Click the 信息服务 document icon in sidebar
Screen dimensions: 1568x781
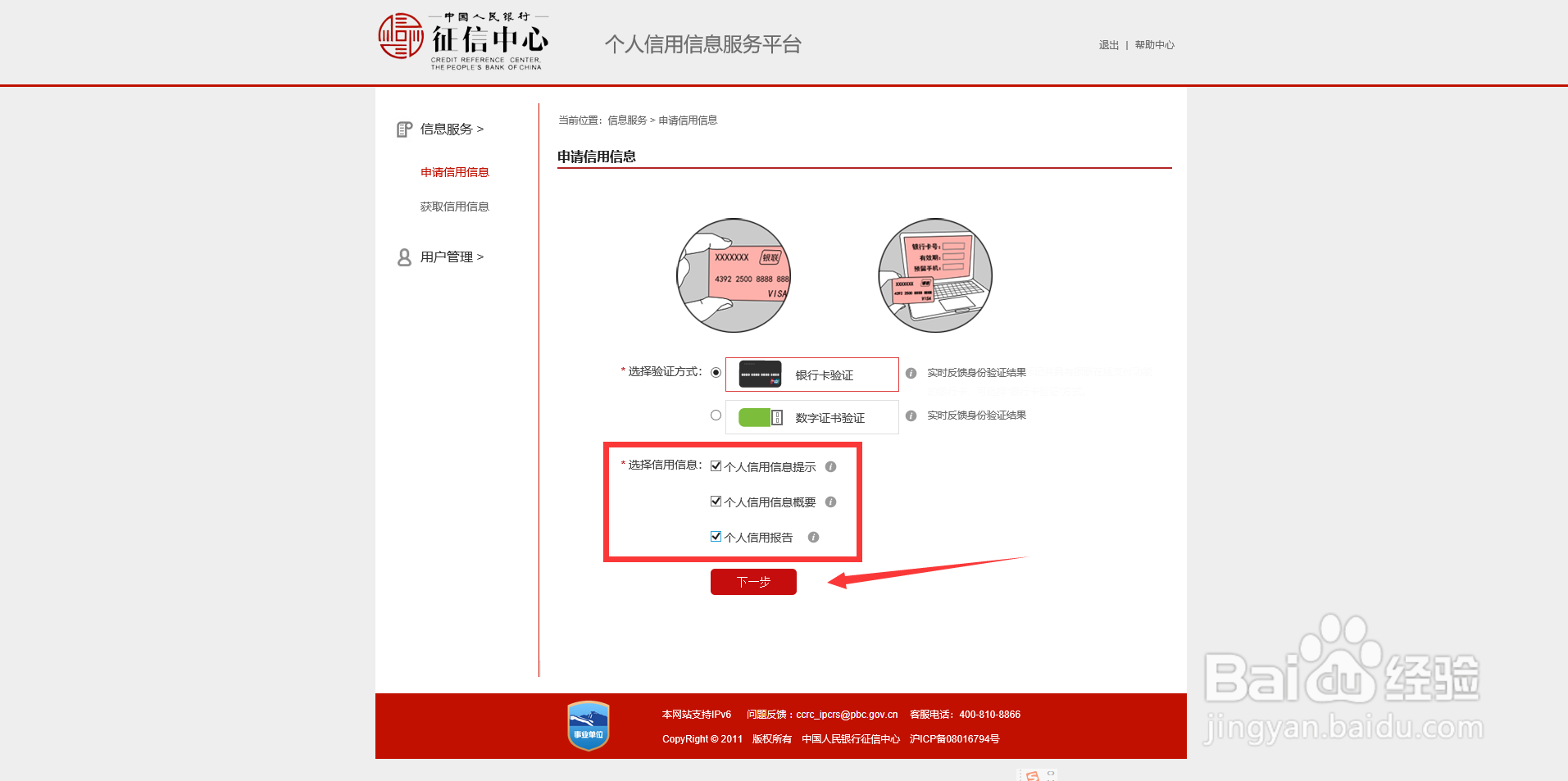pyautogui.click(x=403, y=129)
